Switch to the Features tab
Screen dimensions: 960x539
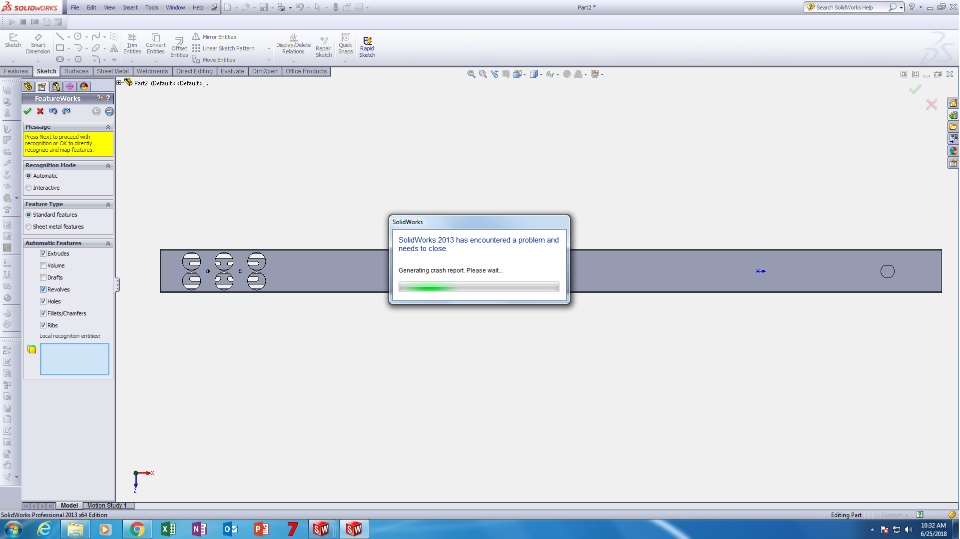point(16,72)
